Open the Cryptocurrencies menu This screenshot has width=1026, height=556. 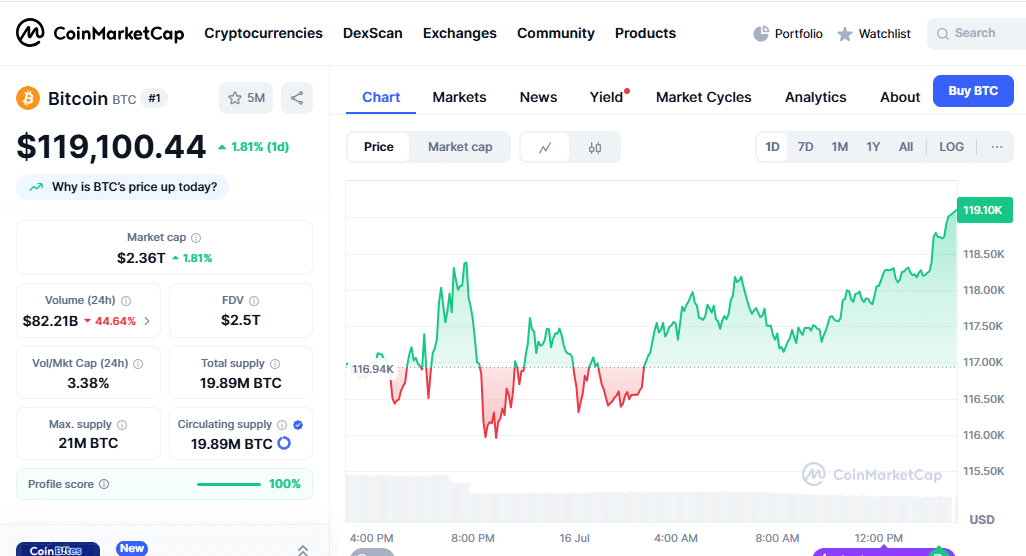263,33
